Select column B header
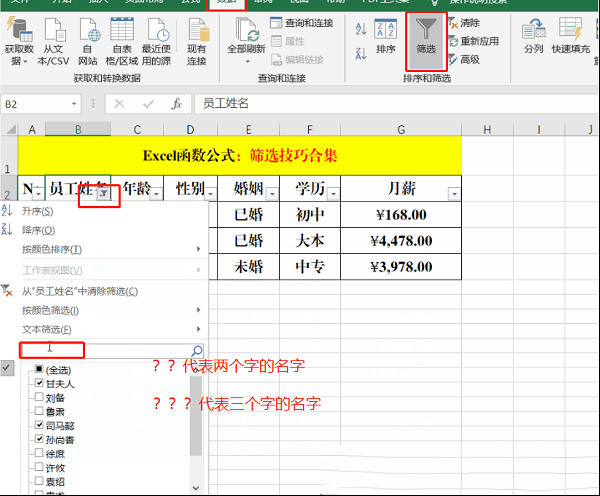The image size is (600, 496). (78, 129)
